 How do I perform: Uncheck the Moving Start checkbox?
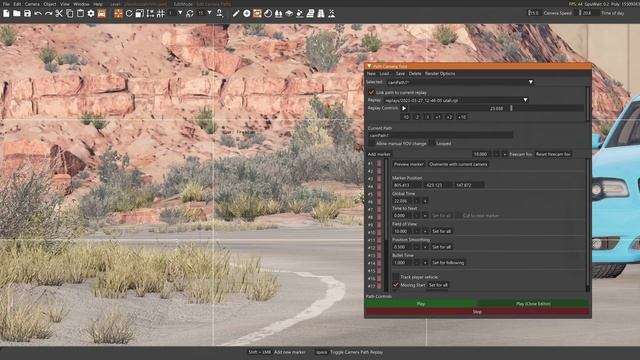point(396,285)
